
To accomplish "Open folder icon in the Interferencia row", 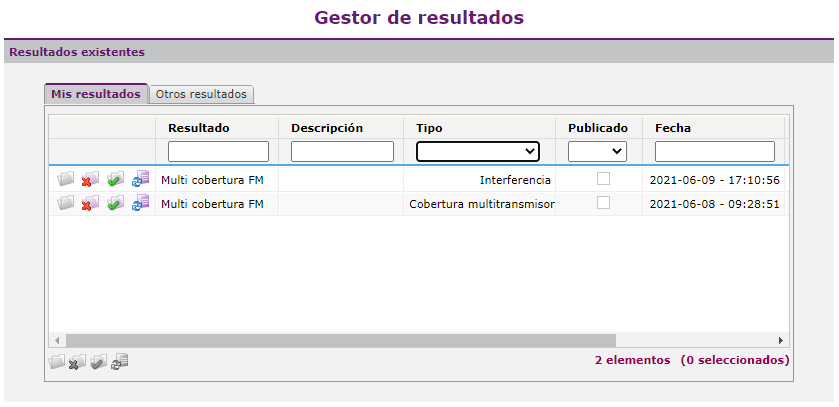I will (x=65, y=180).
